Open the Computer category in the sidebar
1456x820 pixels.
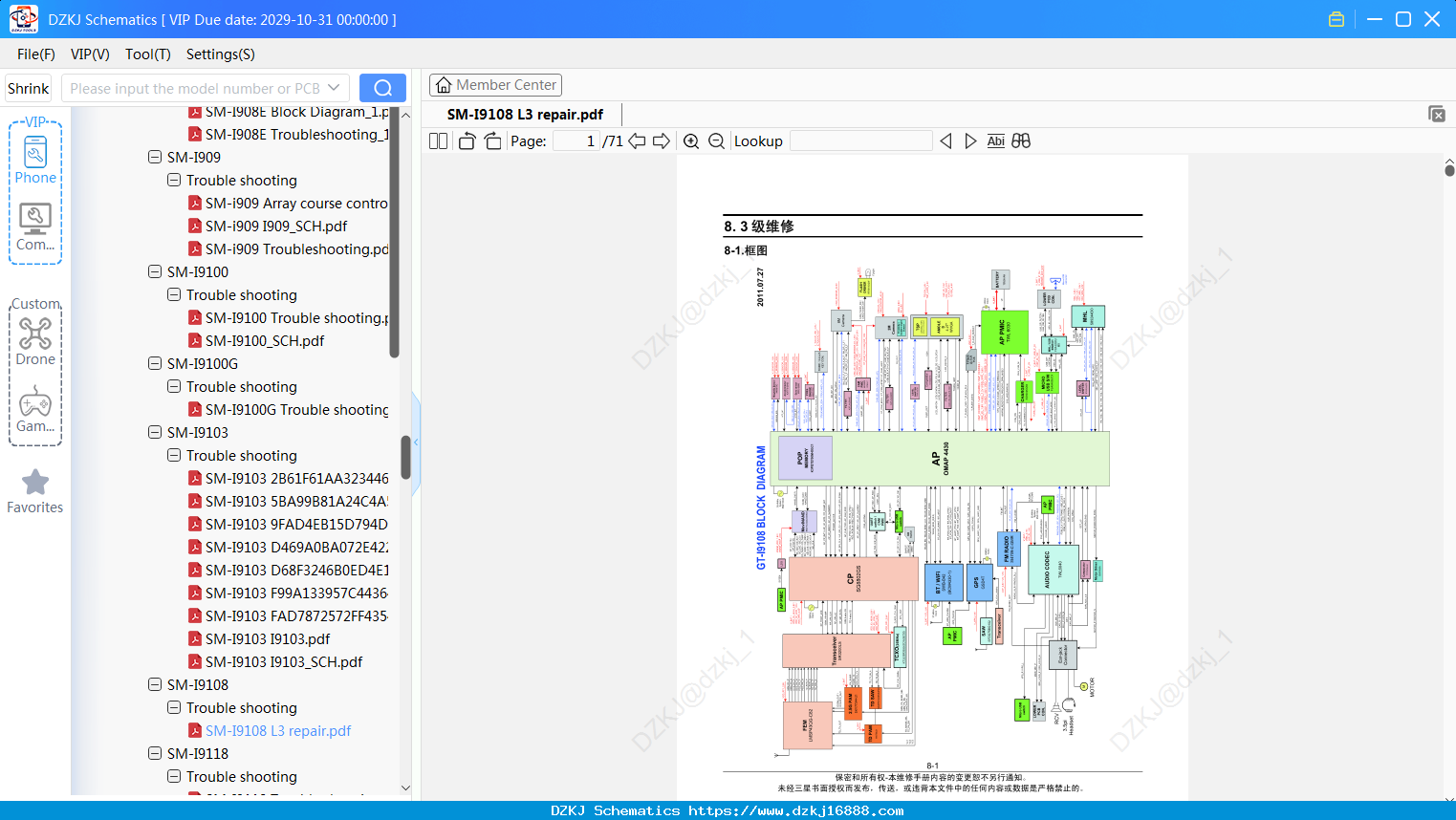35,227
